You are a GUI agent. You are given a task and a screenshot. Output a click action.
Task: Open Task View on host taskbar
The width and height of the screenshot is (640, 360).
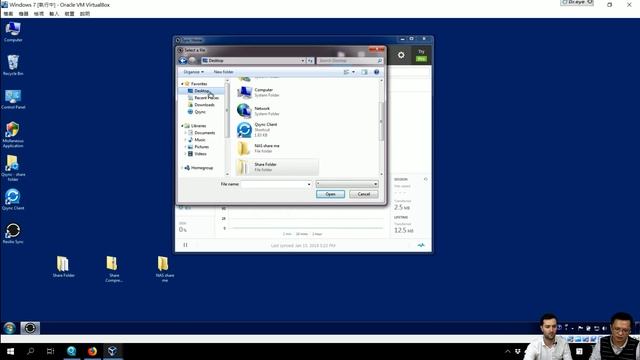(51, 351)
